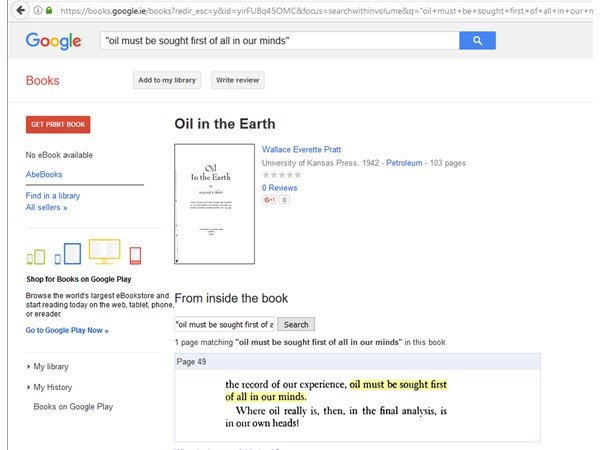
Task: Follow the Find in a library link
Action: point(53,196)
